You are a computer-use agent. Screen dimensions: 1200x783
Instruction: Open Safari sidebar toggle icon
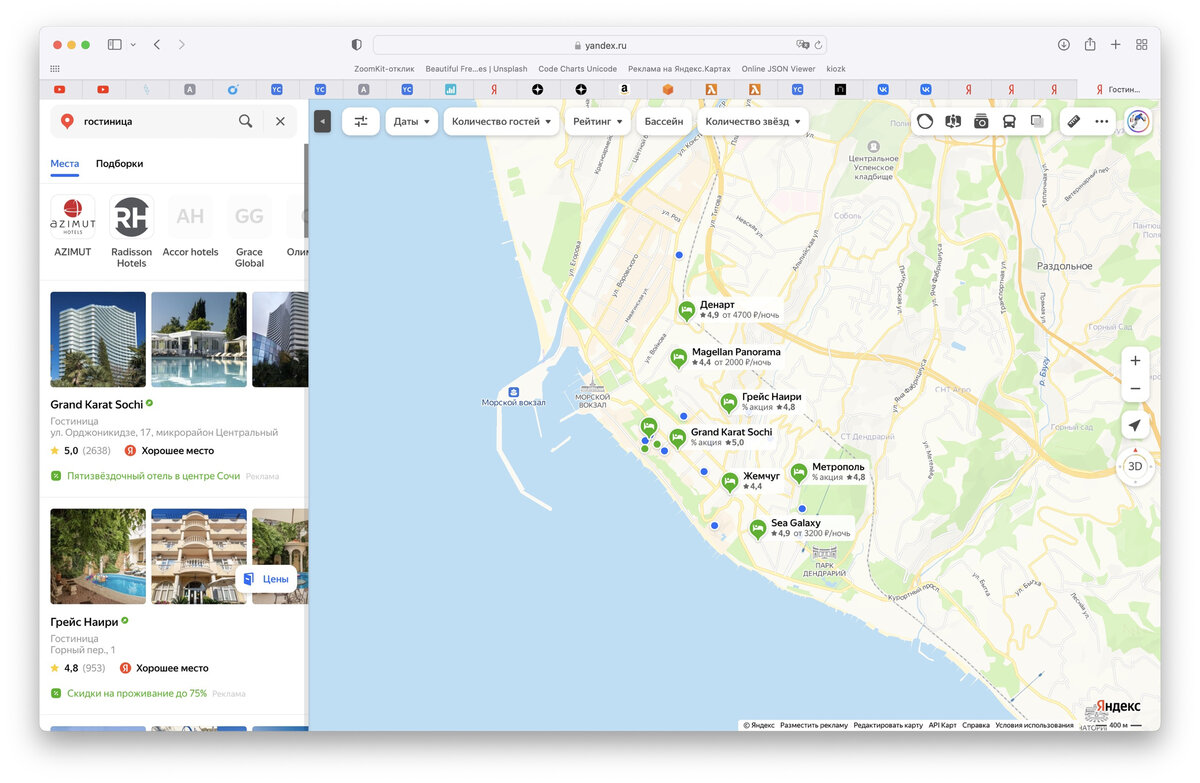tap(115, 45)
